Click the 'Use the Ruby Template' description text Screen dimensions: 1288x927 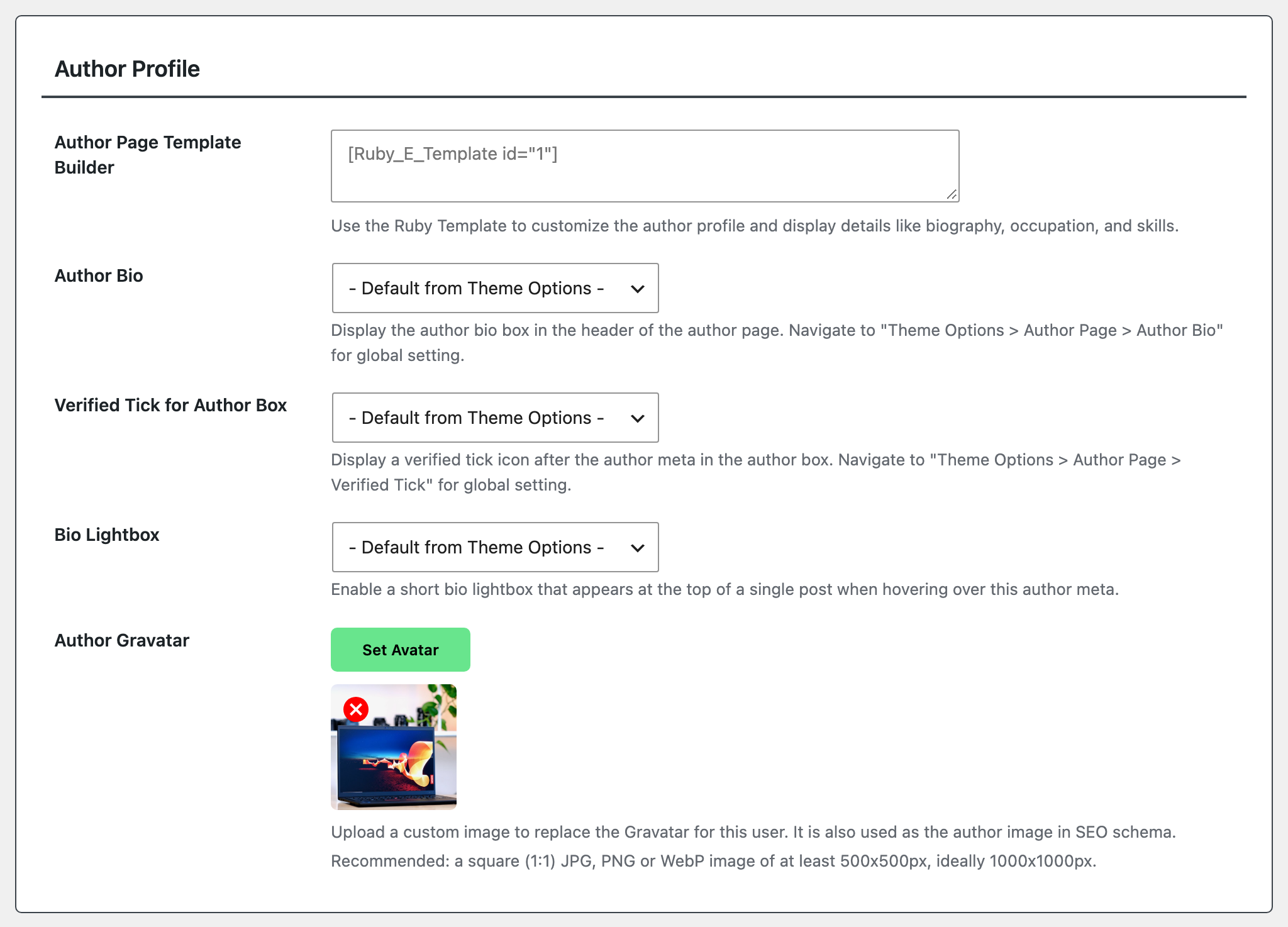point(755,226)
